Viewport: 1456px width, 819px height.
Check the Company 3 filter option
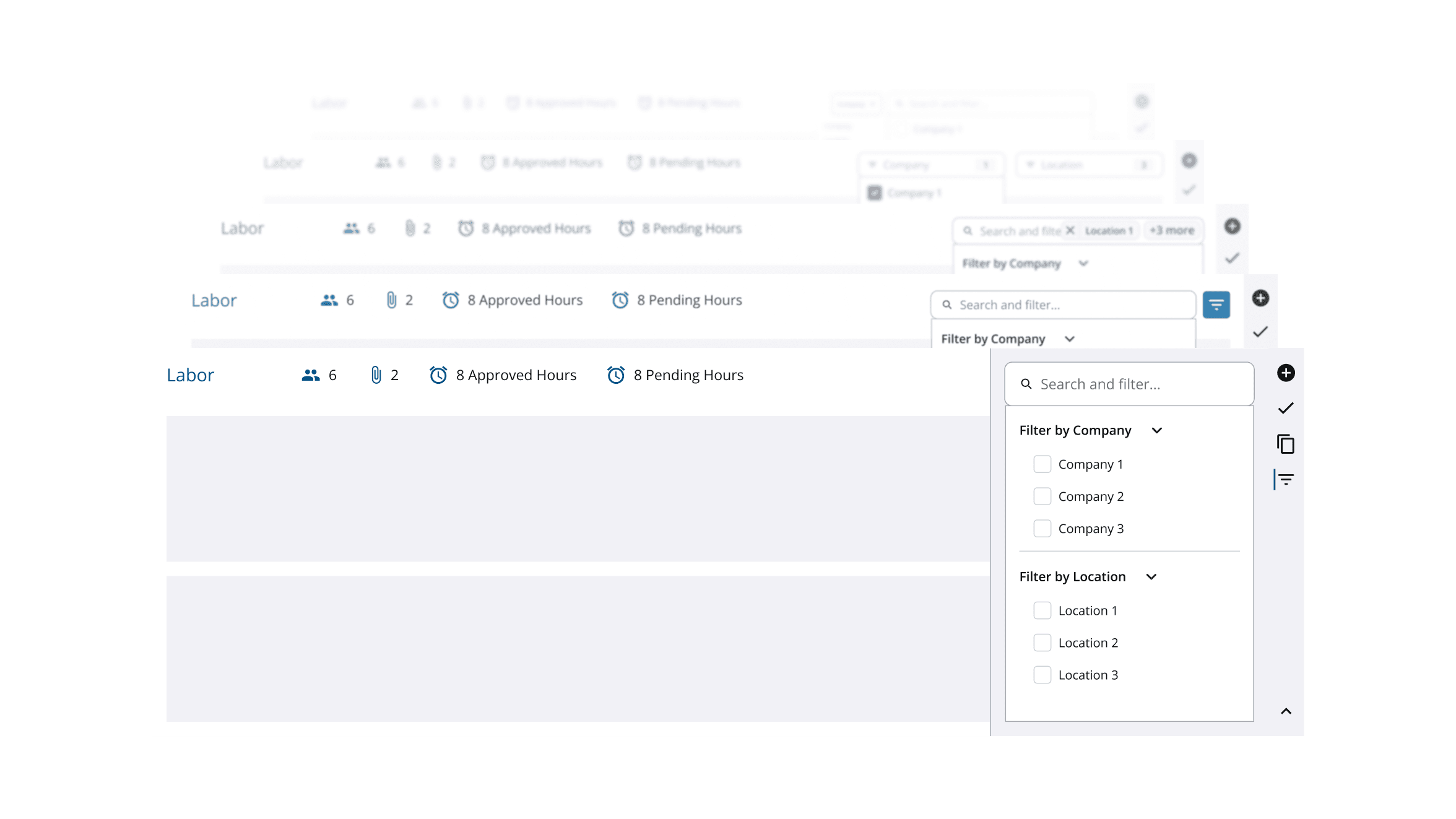coord(1042,529)
